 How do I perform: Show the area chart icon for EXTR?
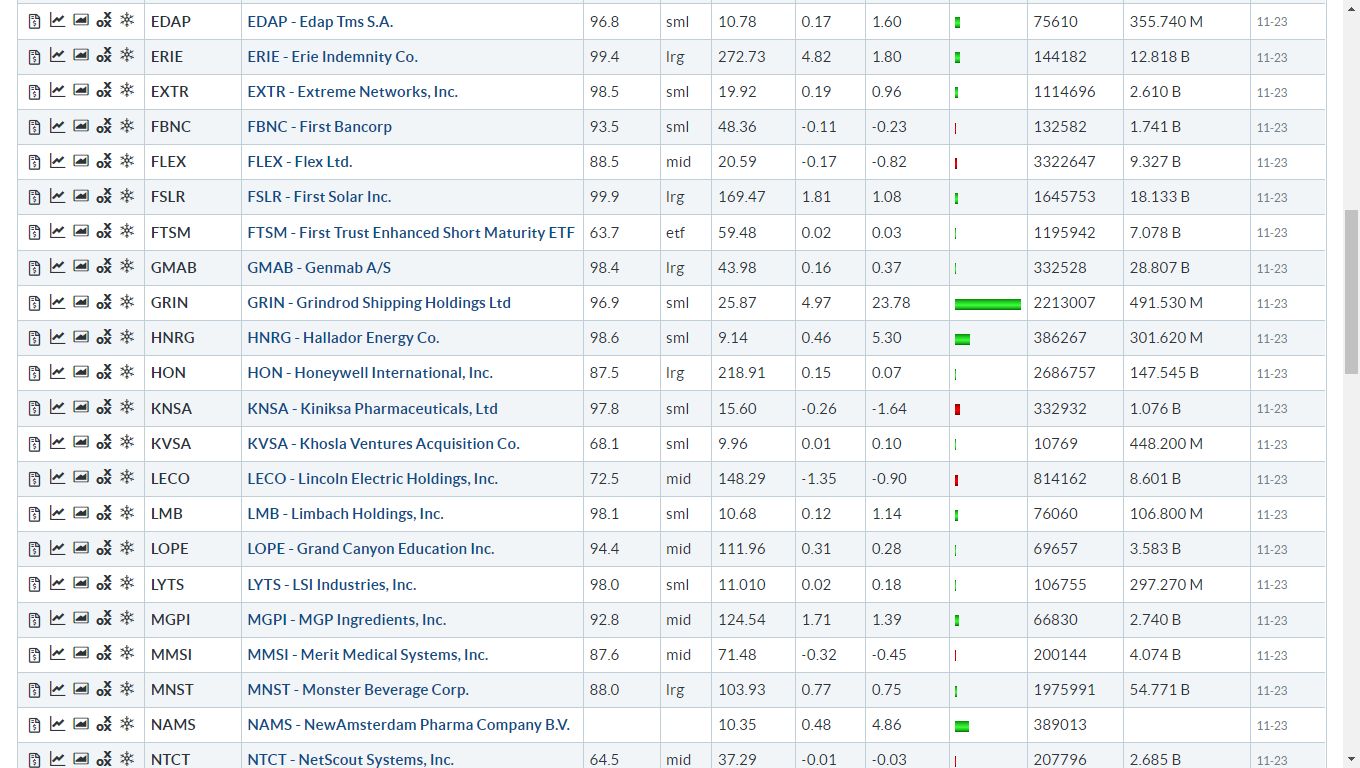(x=81, y=91)
